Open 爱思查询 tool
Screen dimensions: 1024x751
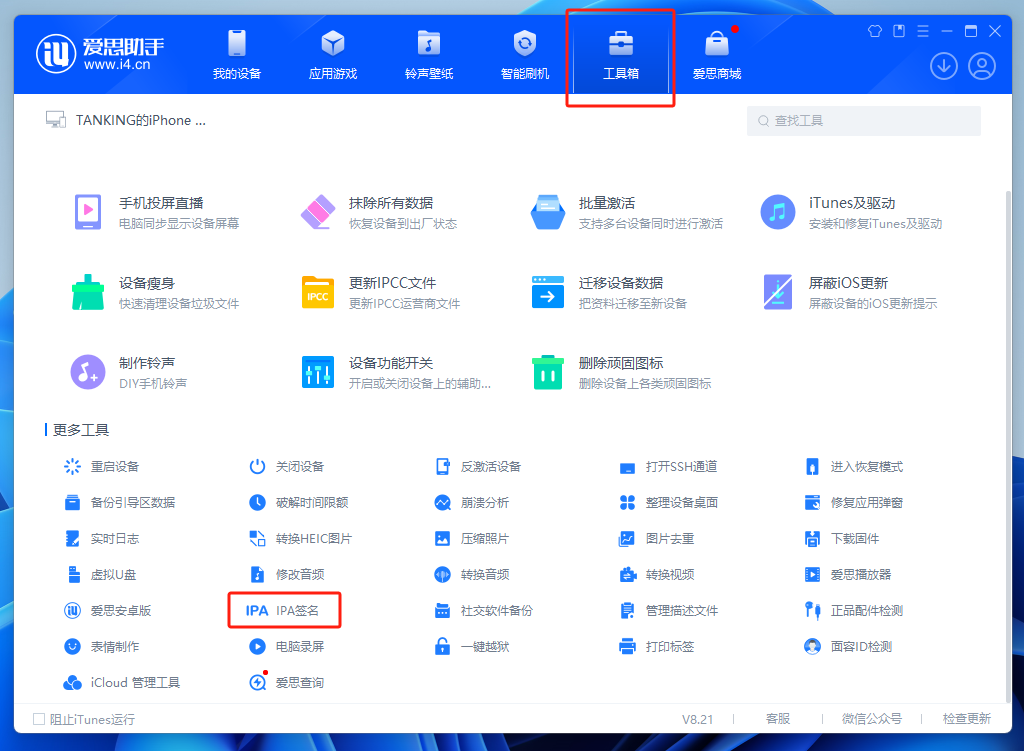pyautogui.click(x=287, y=682)
